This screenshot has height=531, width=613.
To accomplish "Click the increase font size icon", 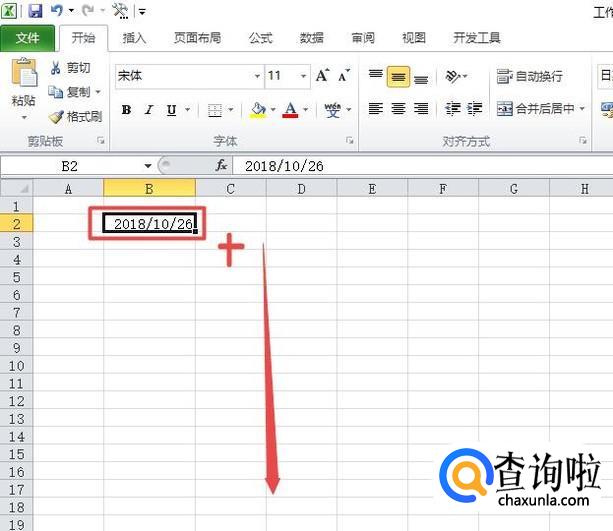I will click(322, 76).
